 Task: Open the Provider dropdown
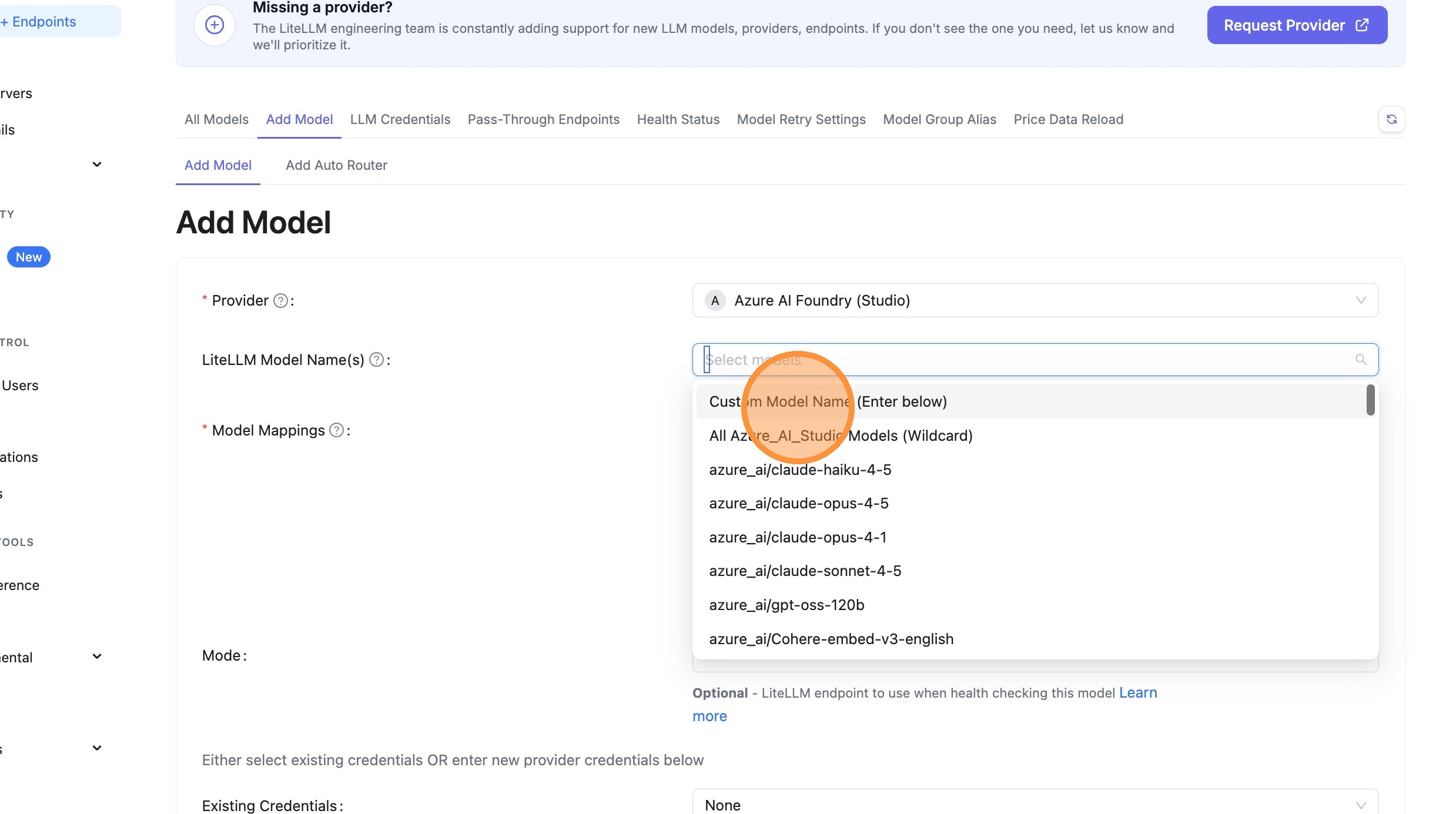[x=1035, y=301]
